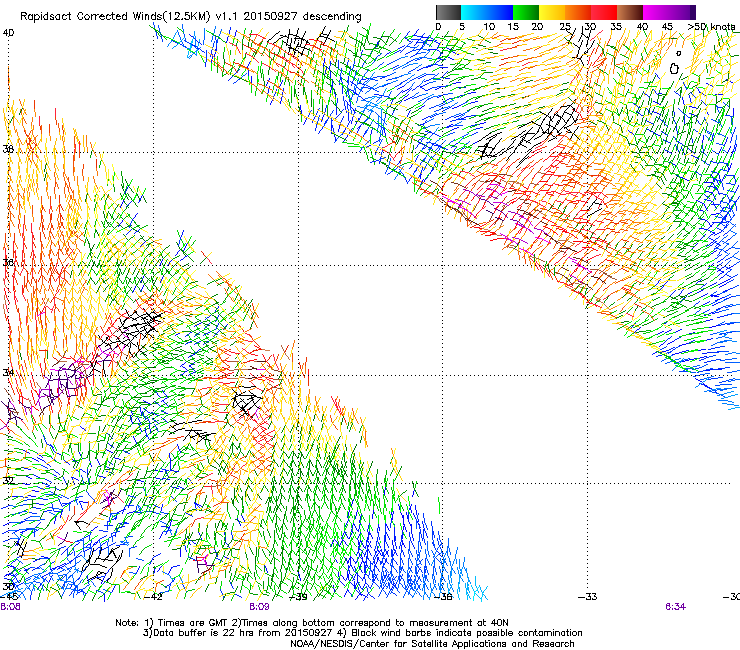Click the legend scale number 10
The width and height of the screenshot is (740, 650).
489,27
